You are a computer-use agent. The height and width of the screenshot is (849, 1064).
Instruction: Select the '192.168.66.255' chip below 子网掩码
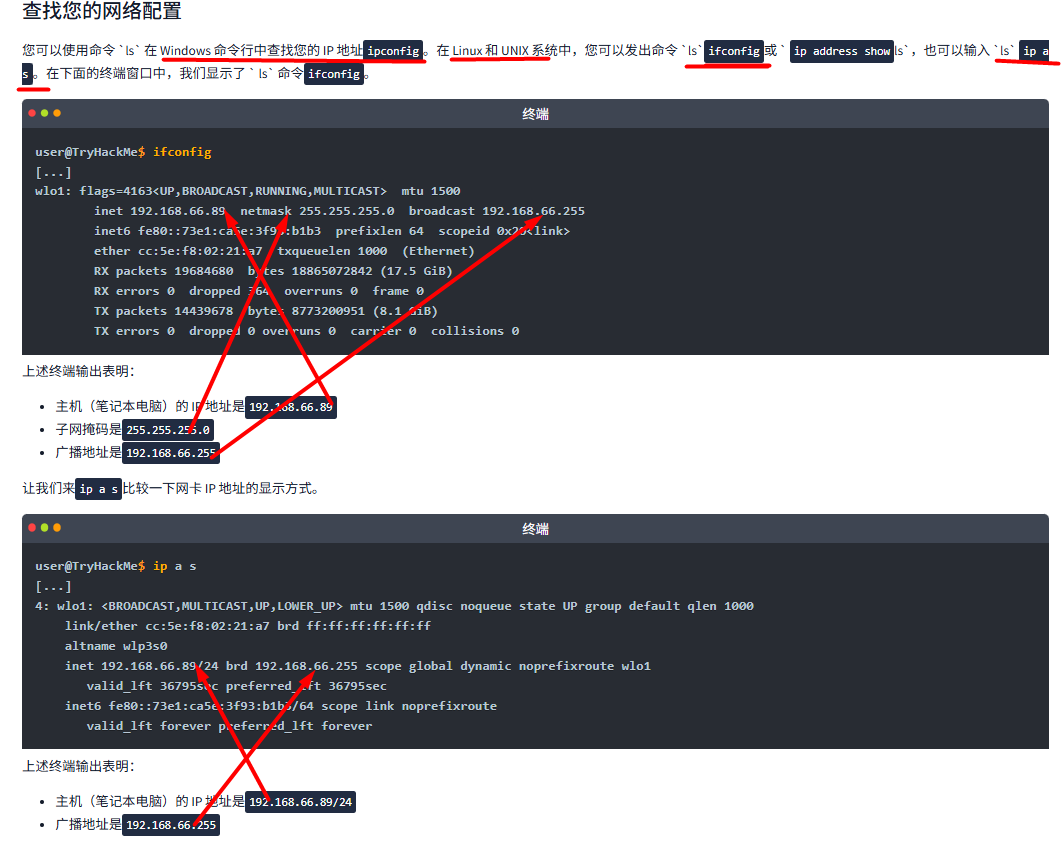(x=171, y=453)
